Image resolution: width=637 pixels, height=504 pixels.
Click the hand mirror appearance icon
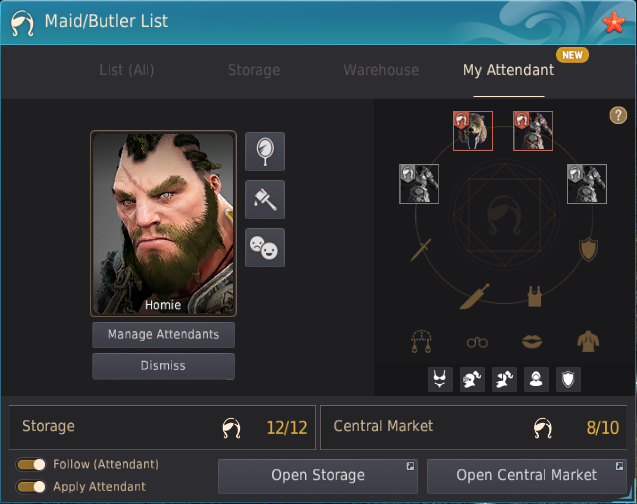[265, 151]
